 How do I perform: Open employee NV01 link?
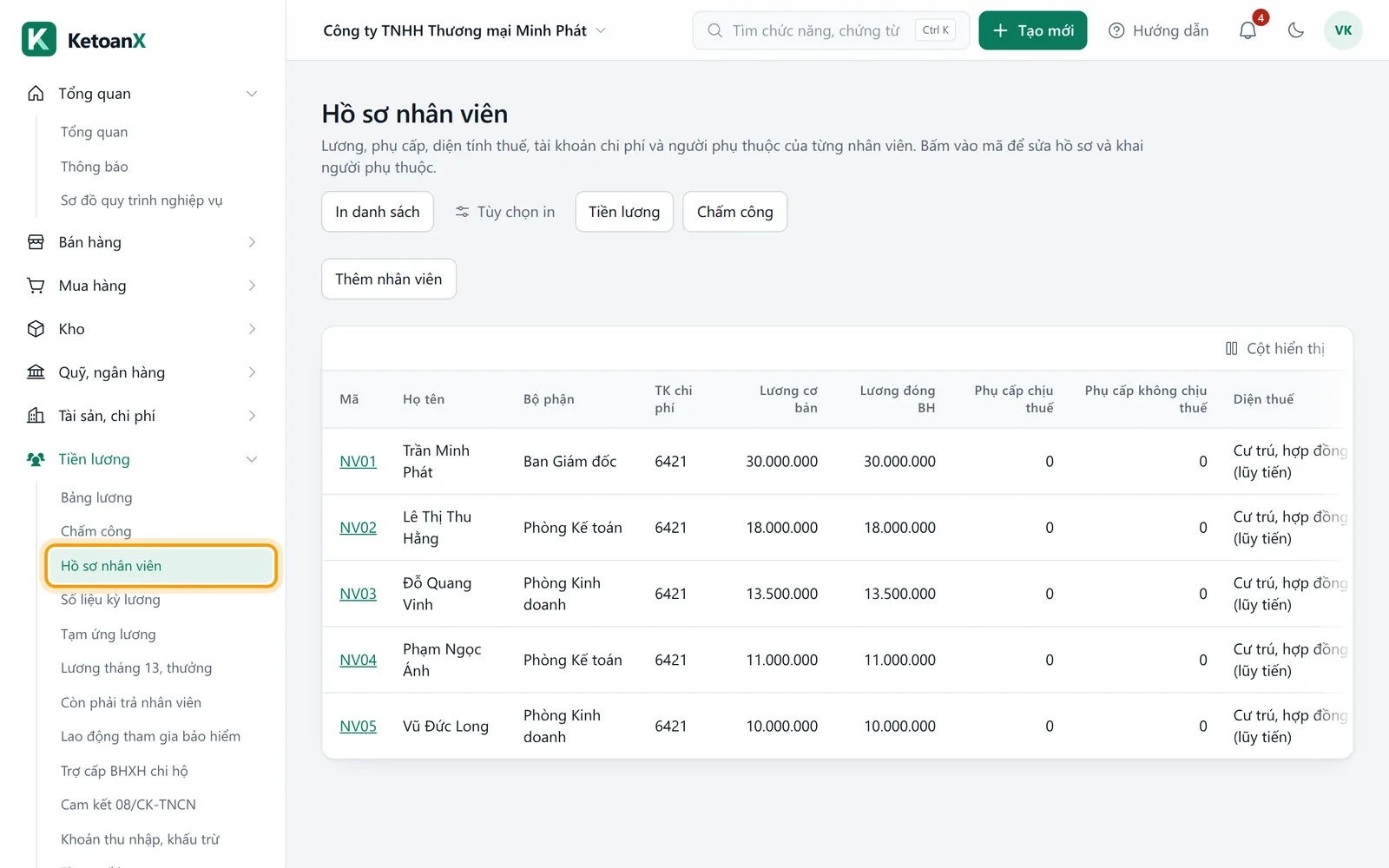(358, 462)
